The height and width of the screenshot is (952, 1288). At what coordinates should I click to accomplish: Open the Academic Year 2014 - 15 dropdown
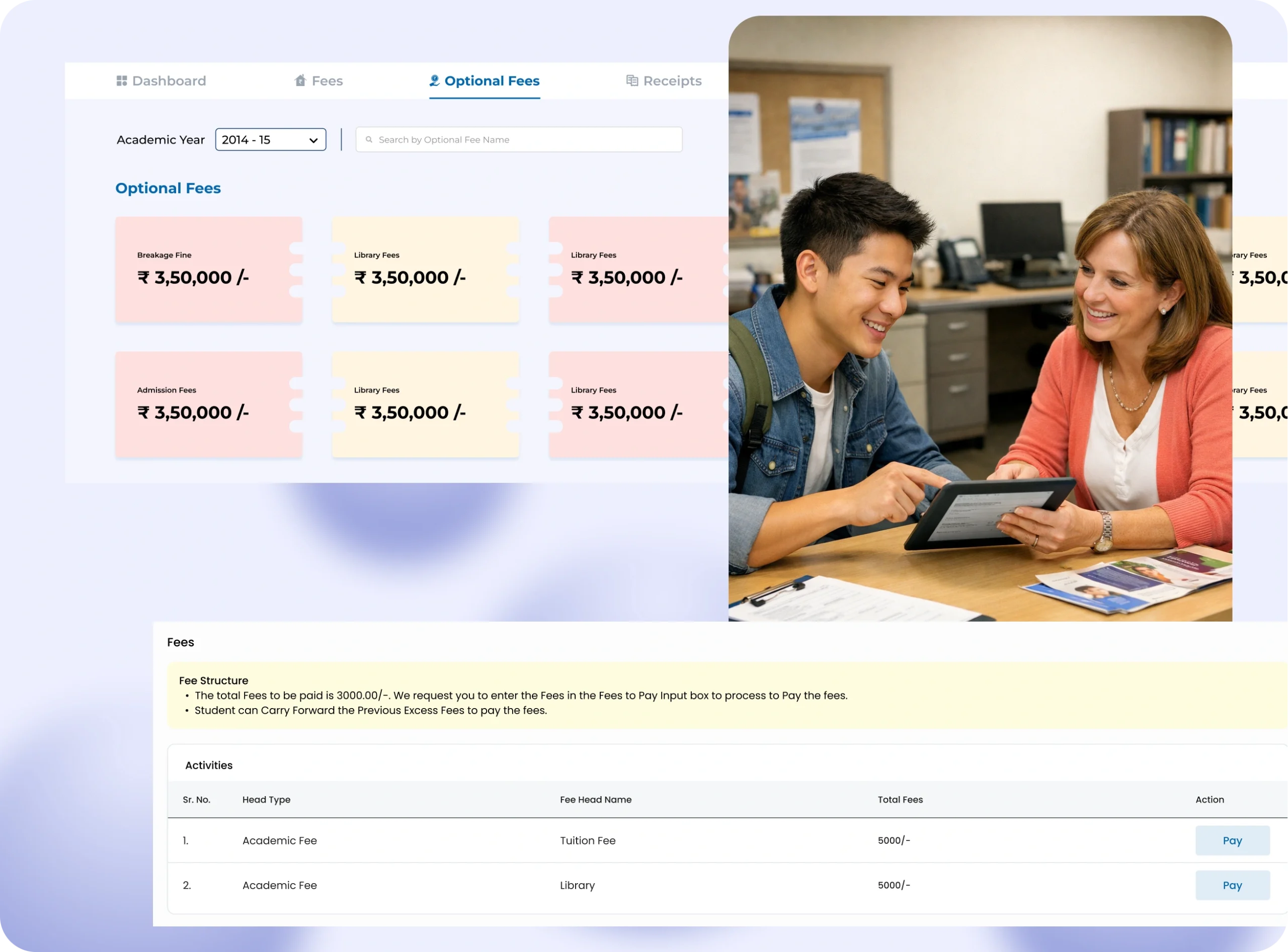(270, 139)
